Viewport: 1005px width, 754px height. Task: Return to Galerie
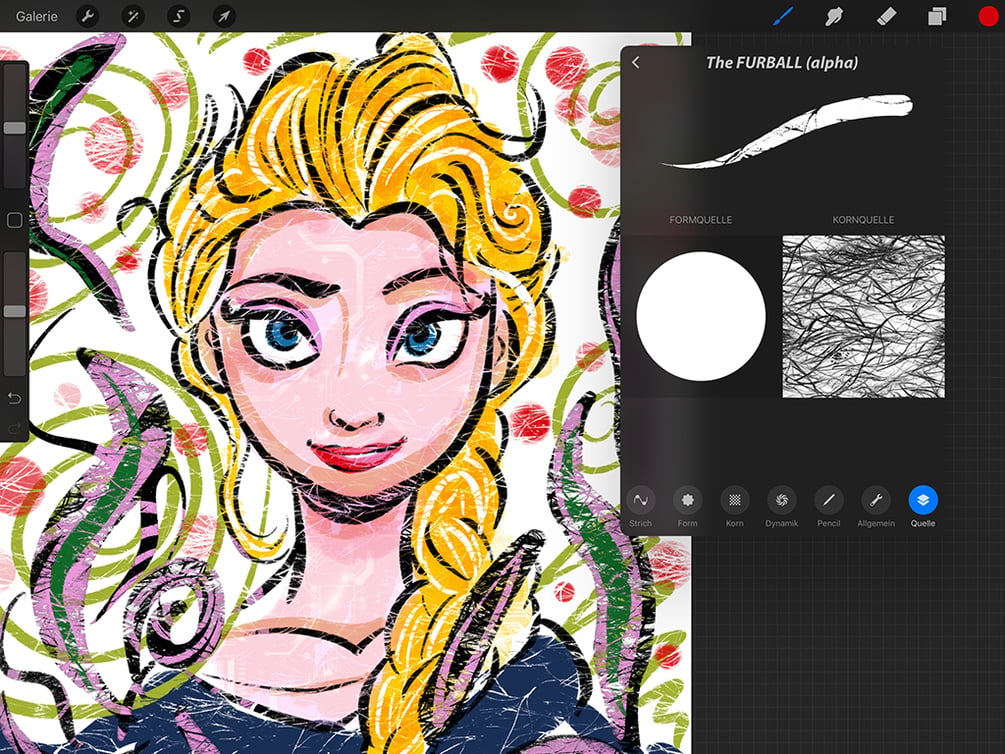[37, 17]
